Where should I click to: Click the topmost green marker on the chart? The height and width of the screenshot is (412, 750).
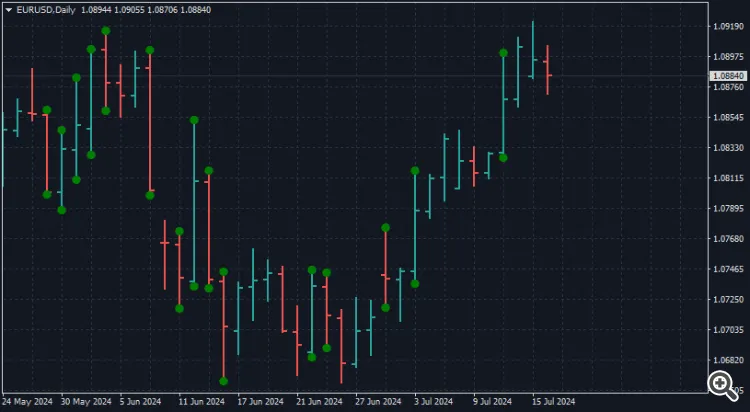pos(105,31)
